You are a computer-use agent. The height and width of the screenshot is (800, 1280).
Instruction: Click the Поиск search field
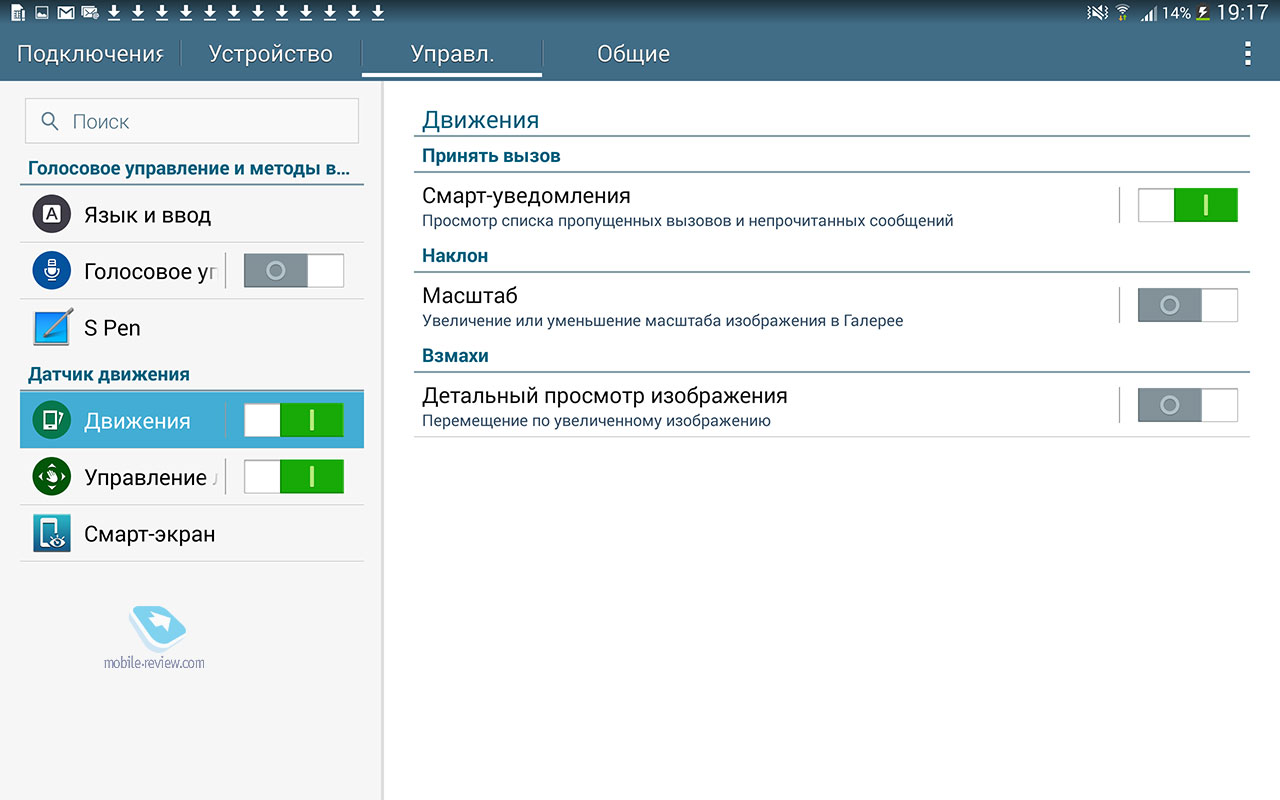coord(192,121)
